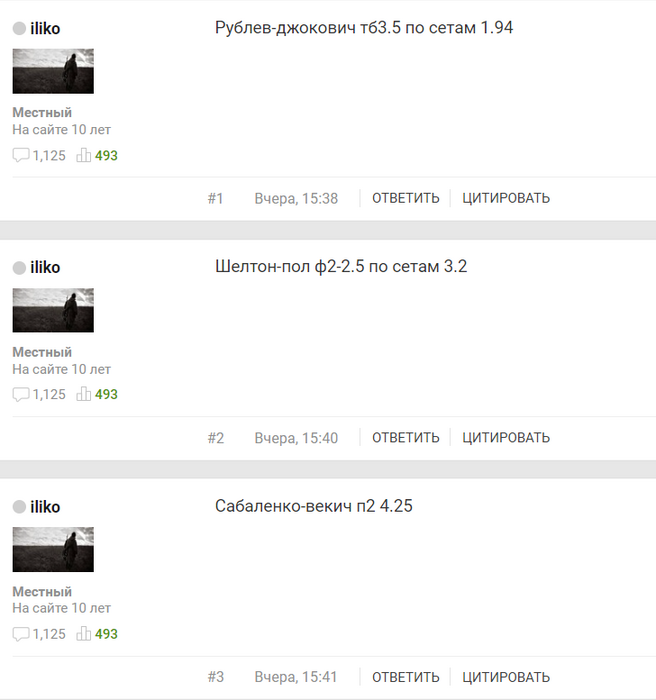This screenshot has height=700, width=656.
Task: Click iliko's avatar thumbnail in post #3
Action: click(53, 549)
